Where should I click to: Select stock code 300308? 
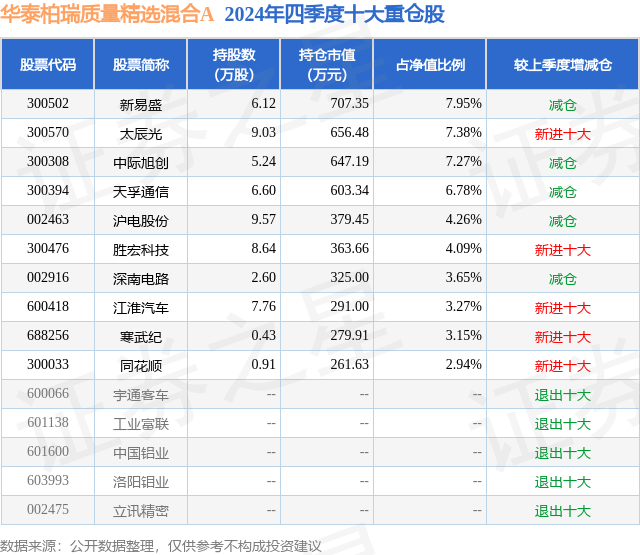point(48,162)
